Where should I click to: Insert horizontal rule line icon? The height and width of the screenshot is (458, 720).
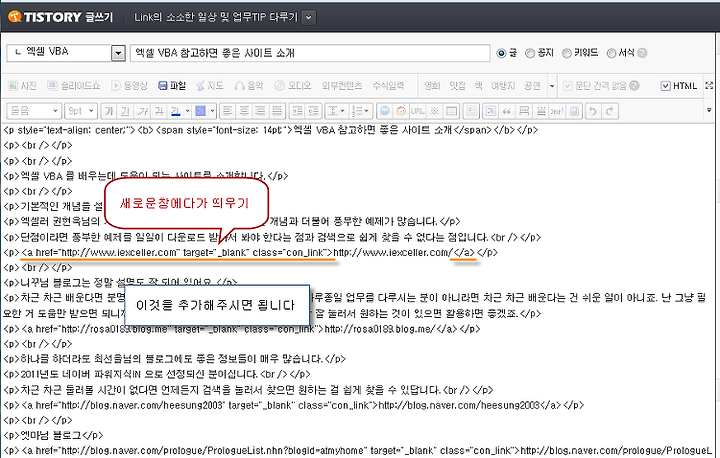pos(541,111)
